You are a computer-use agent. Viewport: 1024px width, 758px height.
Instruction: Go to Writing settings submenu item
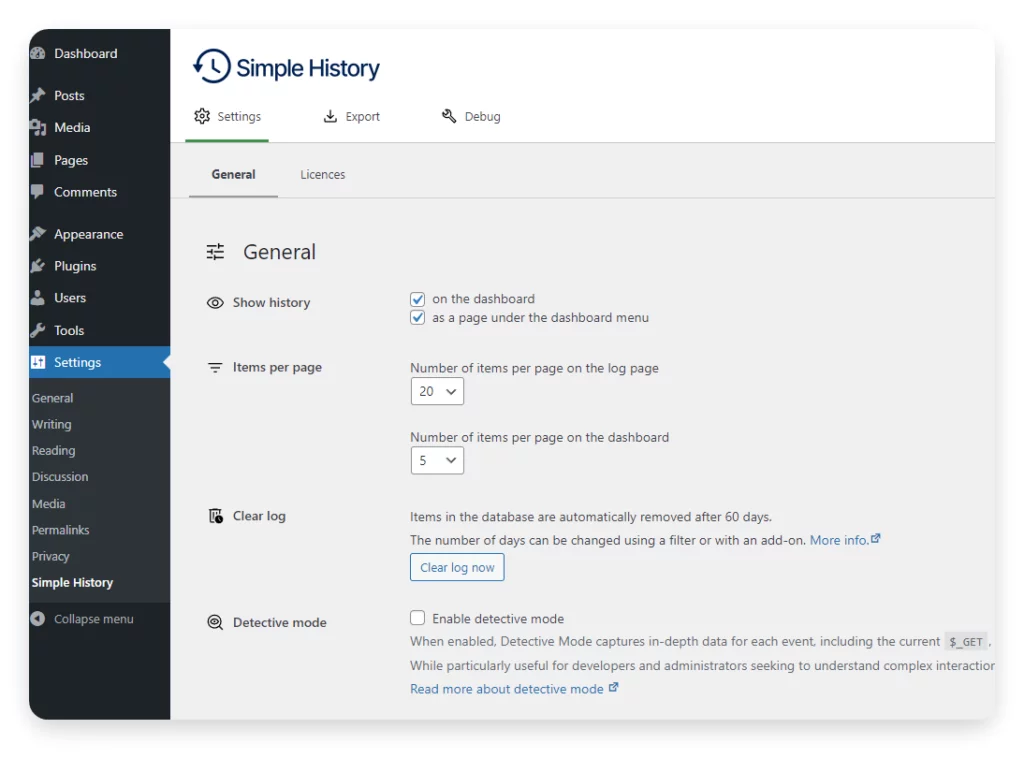pyautogui.click(x=52, y=424)
